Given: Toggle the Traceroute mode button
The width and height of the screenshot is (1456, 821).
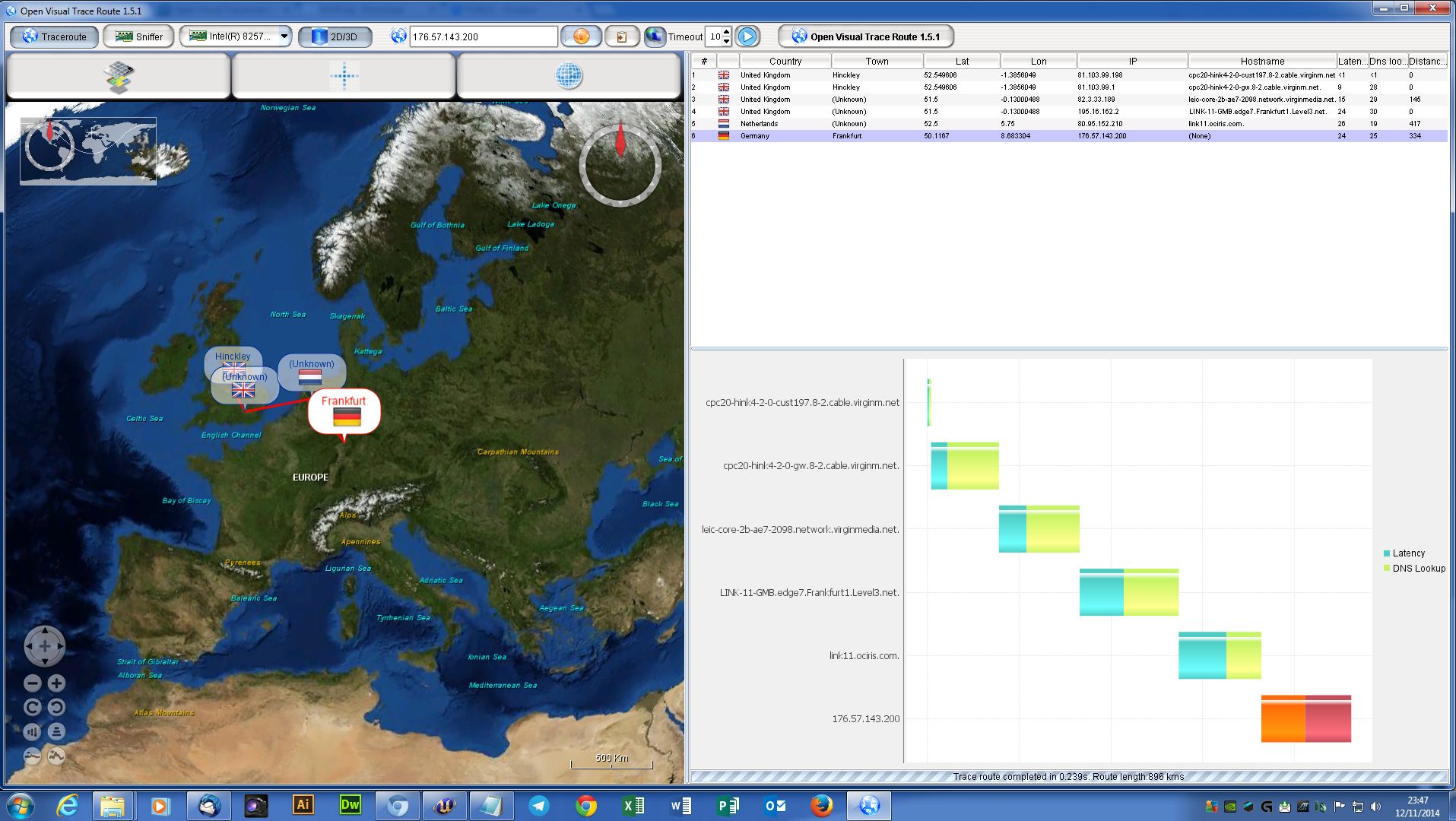Looking at the screenshot, I should (x=54, y=36).
